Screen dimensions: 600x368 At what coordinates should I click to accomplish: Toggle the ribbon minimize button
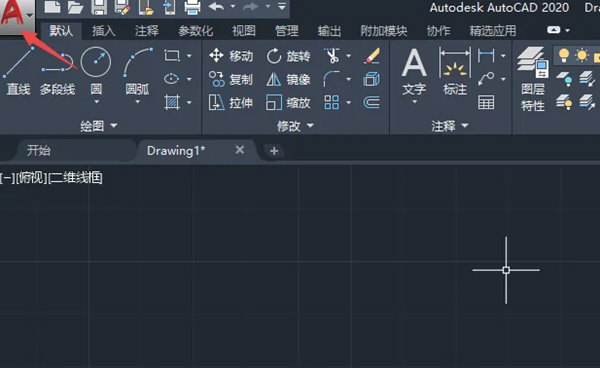554,30
